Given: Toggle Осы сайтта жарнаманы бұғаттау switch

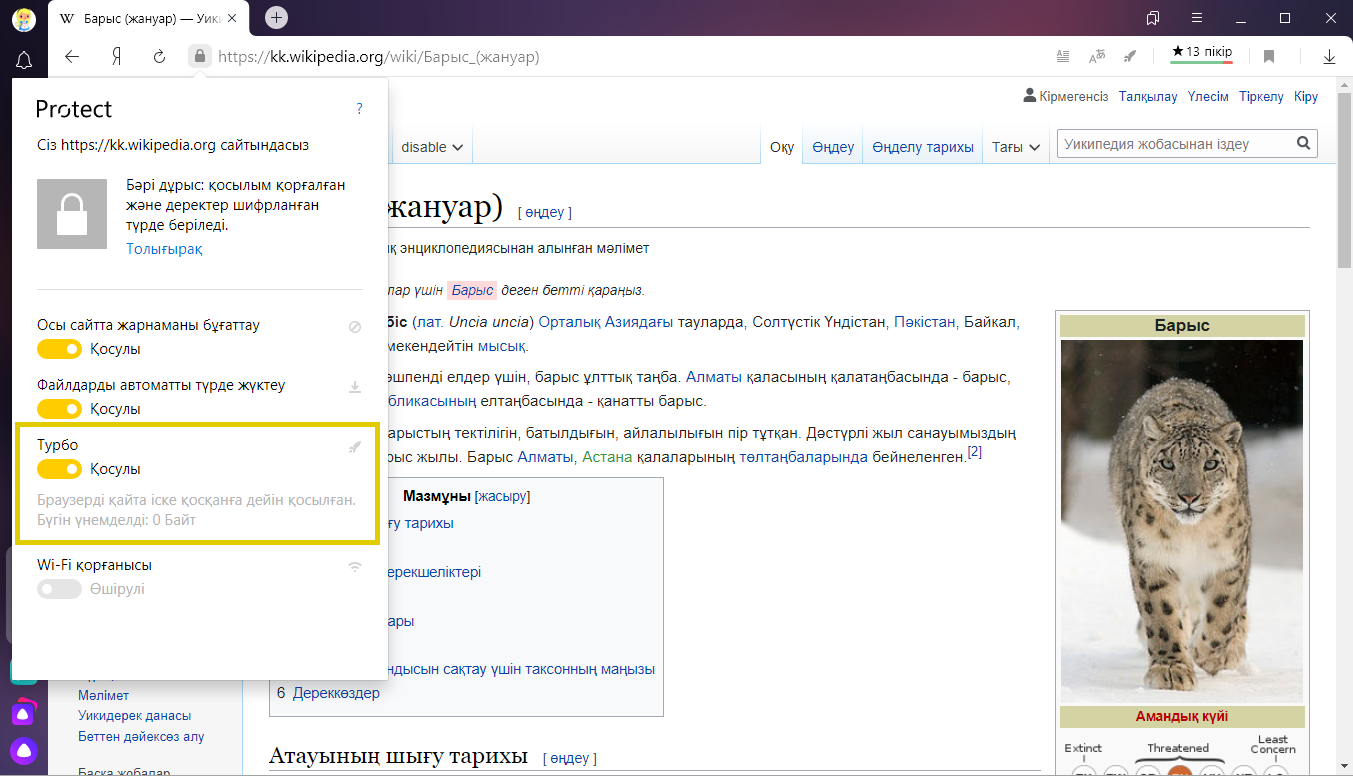Looking at the screenshot, I should click(x=59, y=349).
